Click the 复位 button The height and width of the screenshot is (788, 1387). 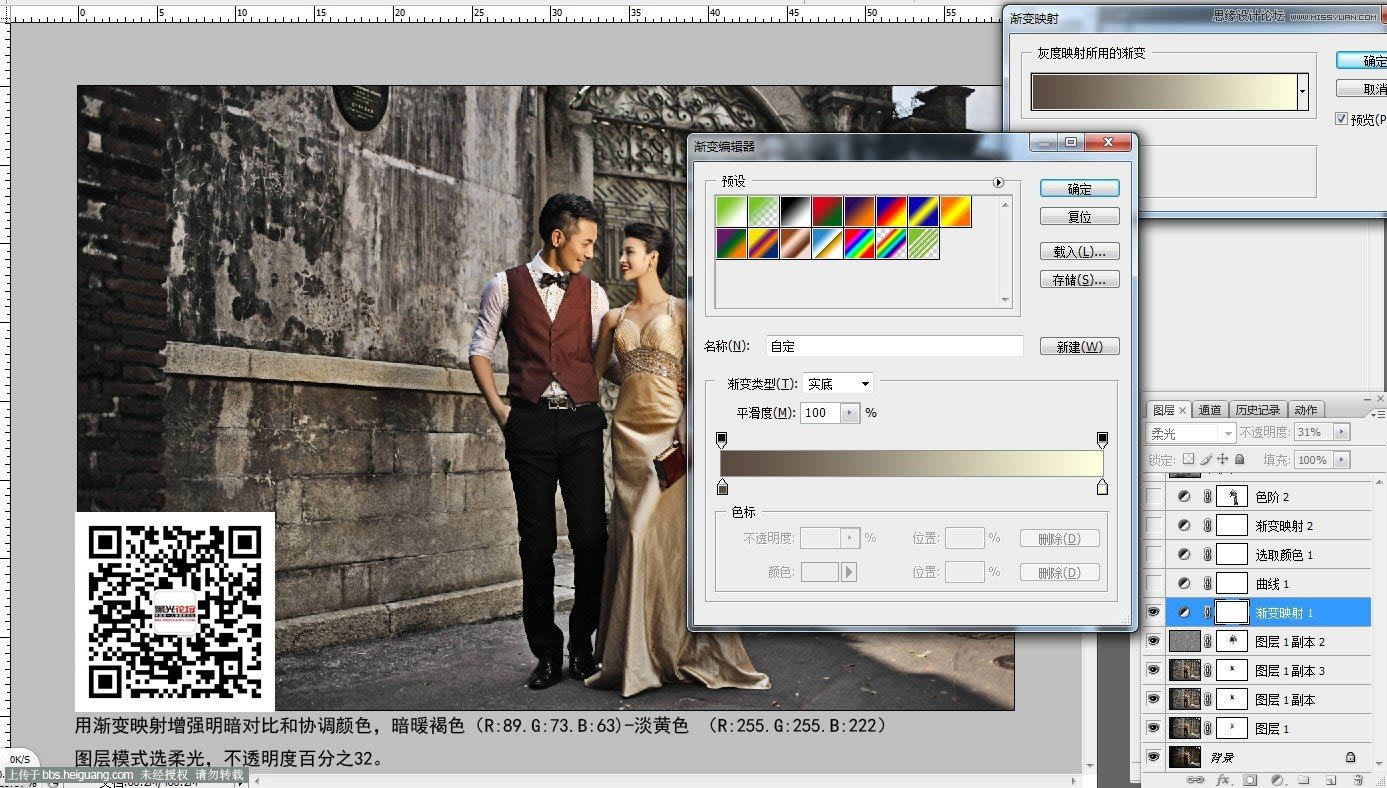(1079, 216)
